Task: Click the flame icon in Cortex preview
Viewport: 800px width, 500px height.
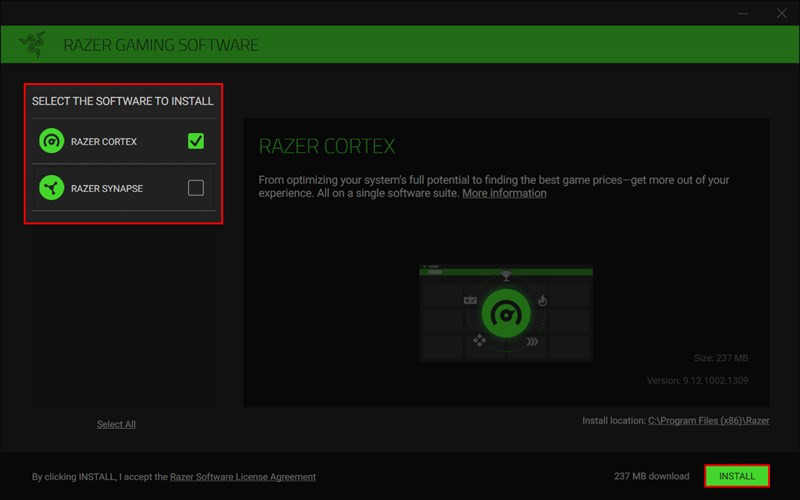Action: pos(543,299)
